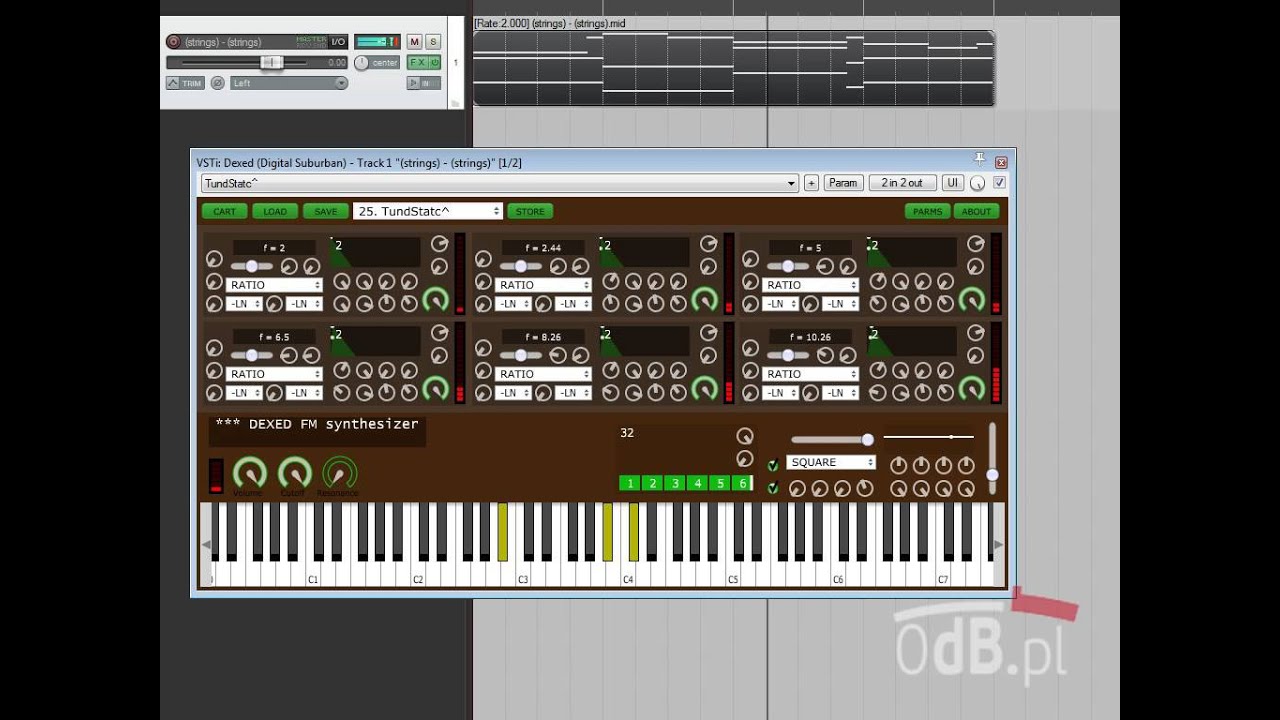This screenshot has height=720, width=1280.
Task: Toggle operator 6 on/off button
Action: [742, 483]
